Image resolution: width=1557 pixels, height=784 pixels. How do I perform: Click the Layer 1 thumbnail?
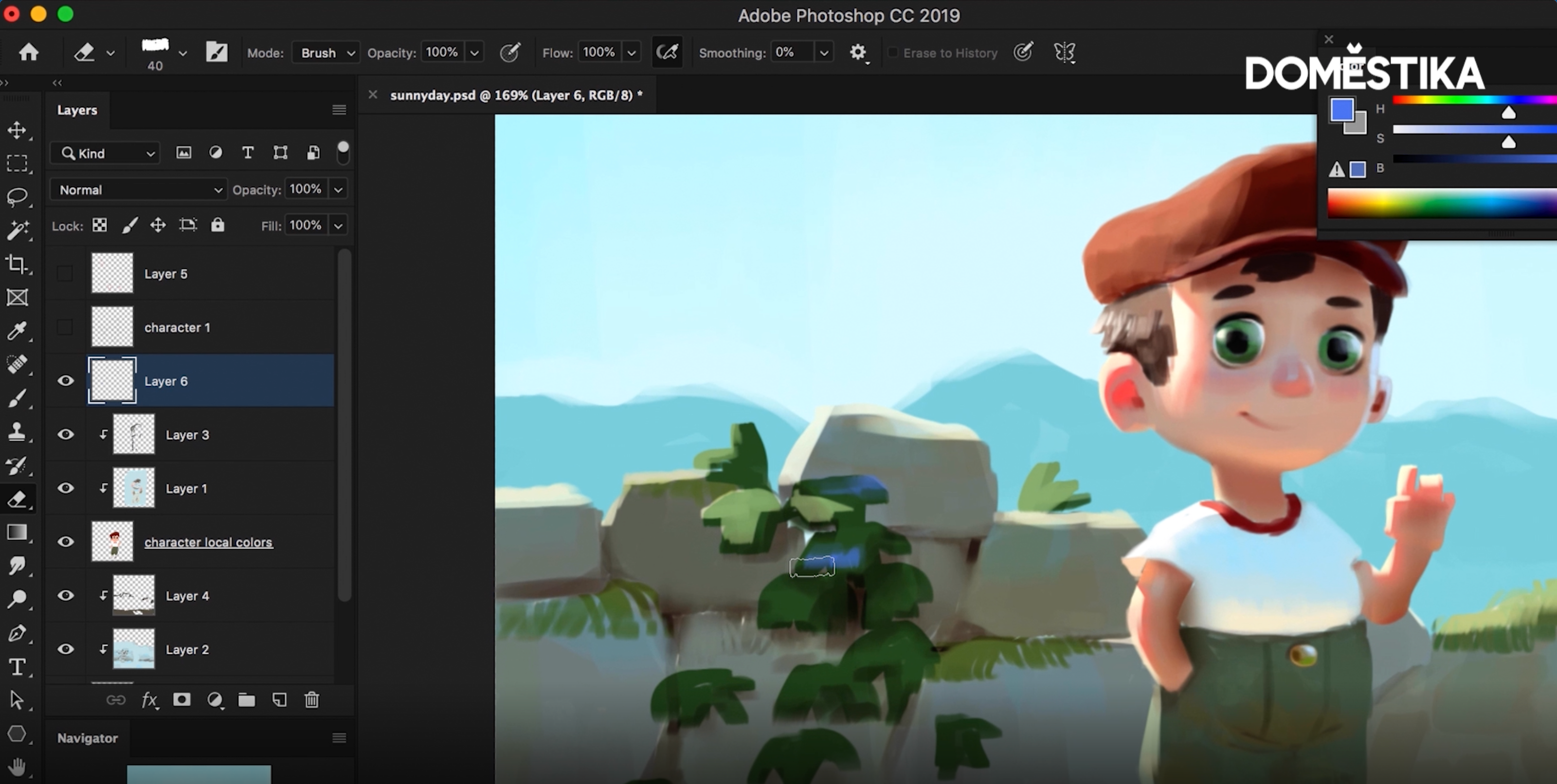click(x=134, y=488)
